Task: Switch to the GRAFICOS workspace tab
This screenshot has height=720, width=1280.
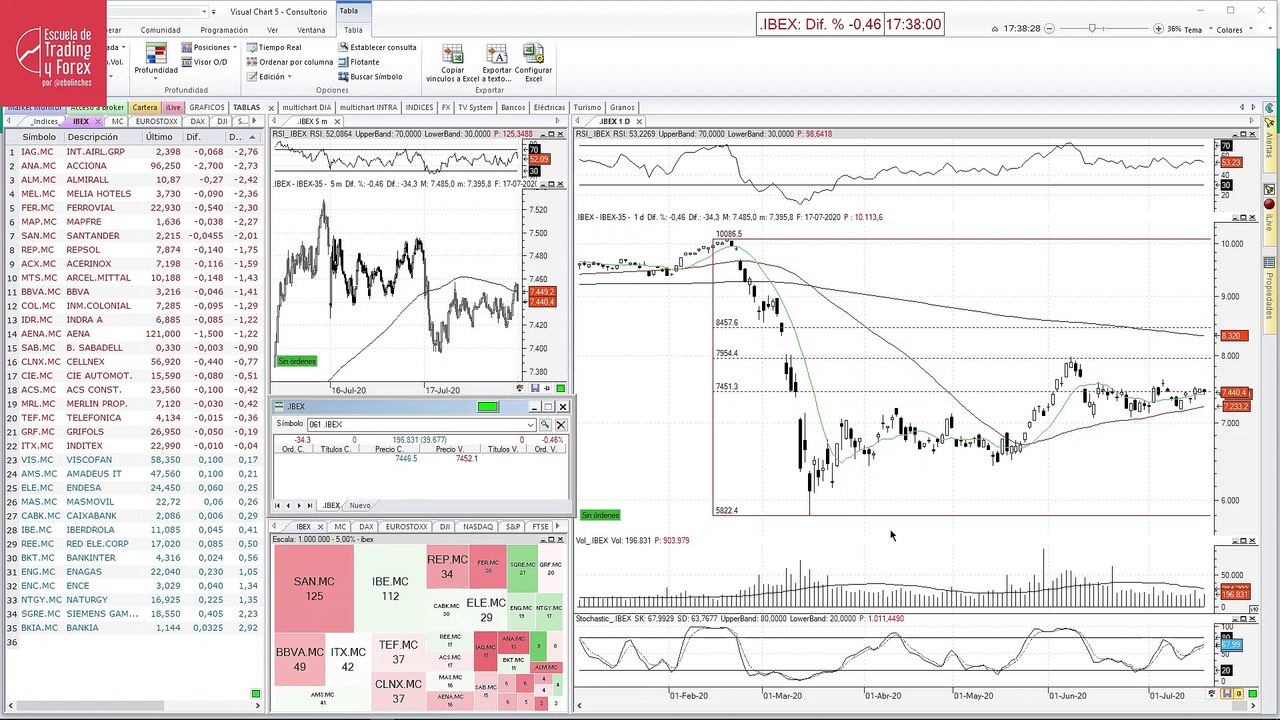Action: tap(207, 107)
